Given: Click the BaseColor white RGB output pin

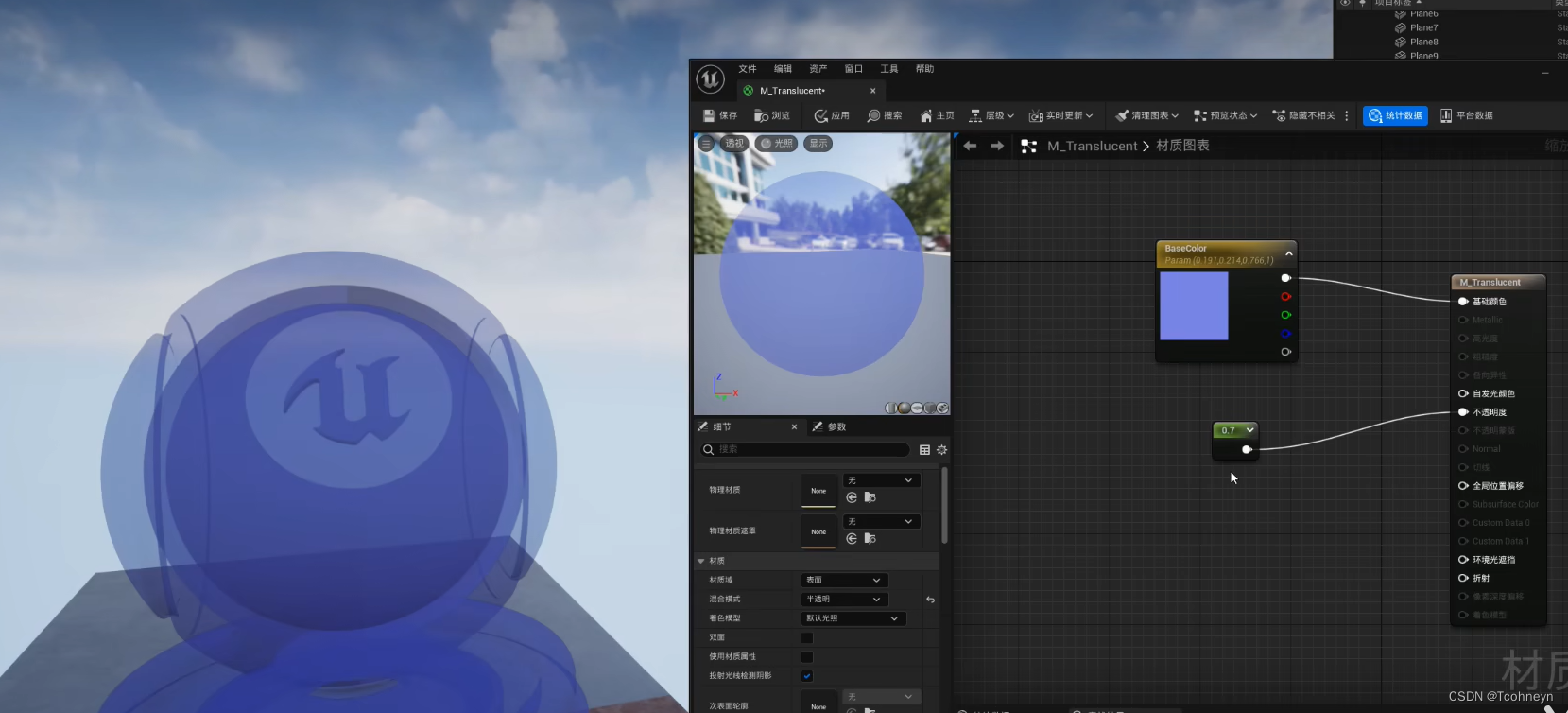Looking at the screenshot, I should (x=1285, y=278).
